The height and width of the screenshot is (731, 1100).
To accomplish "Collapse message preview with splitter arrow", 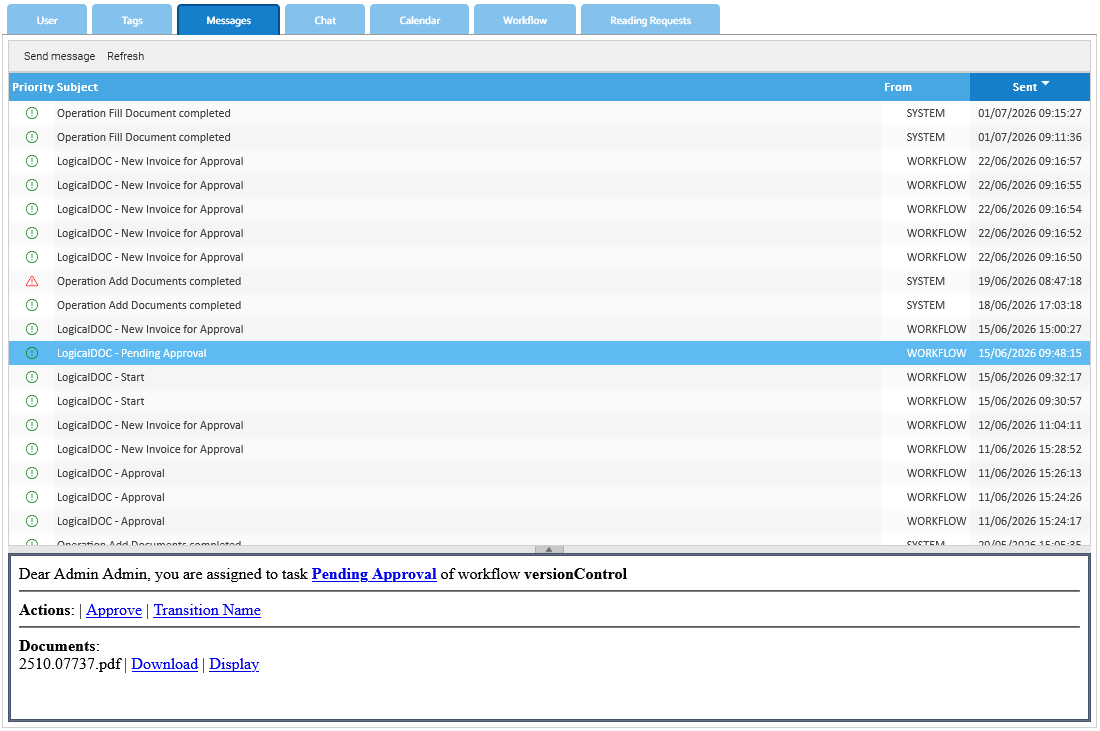I will pos(549,549).
